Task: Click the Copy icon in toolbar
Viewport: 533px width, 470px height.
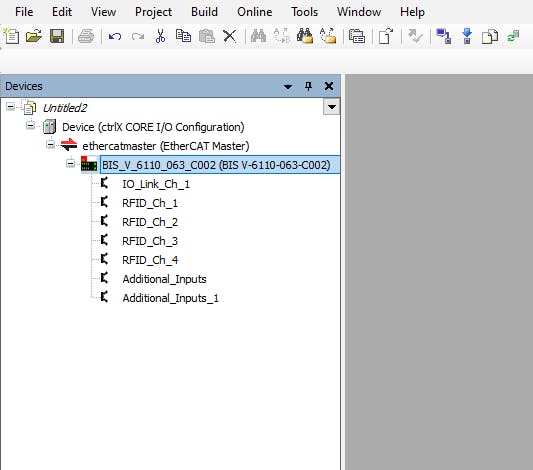Action: click(183, 36)
